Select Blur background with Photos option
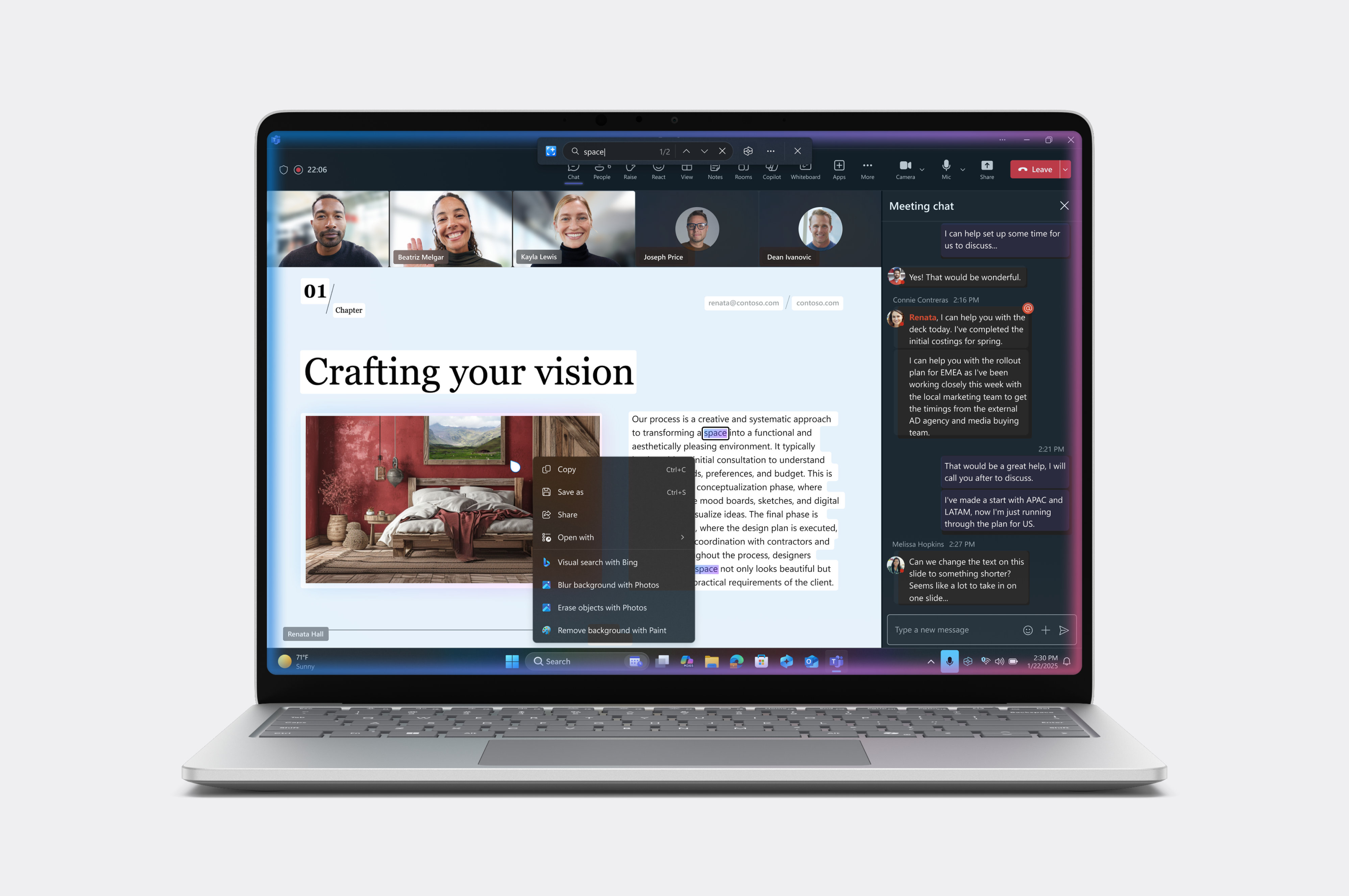Image resolution: width=1349 pixels, height=896 pixels. 609,585
